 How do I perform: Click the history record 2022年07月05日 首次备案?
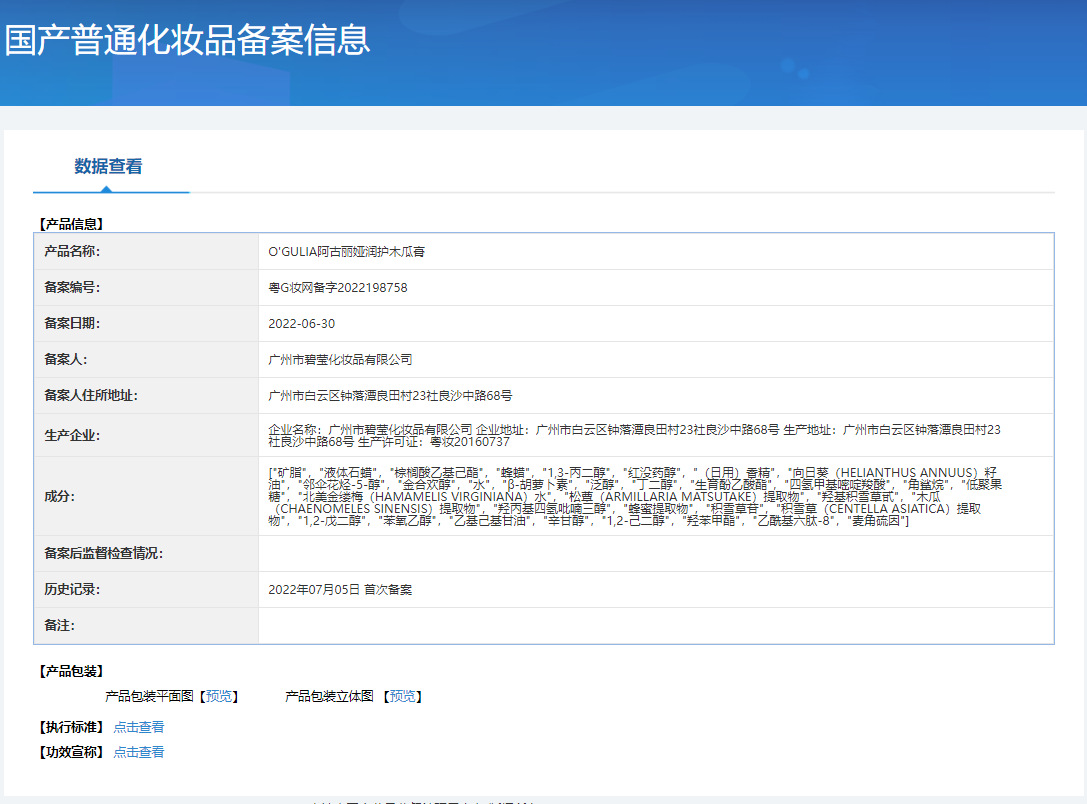coord(340,590)
